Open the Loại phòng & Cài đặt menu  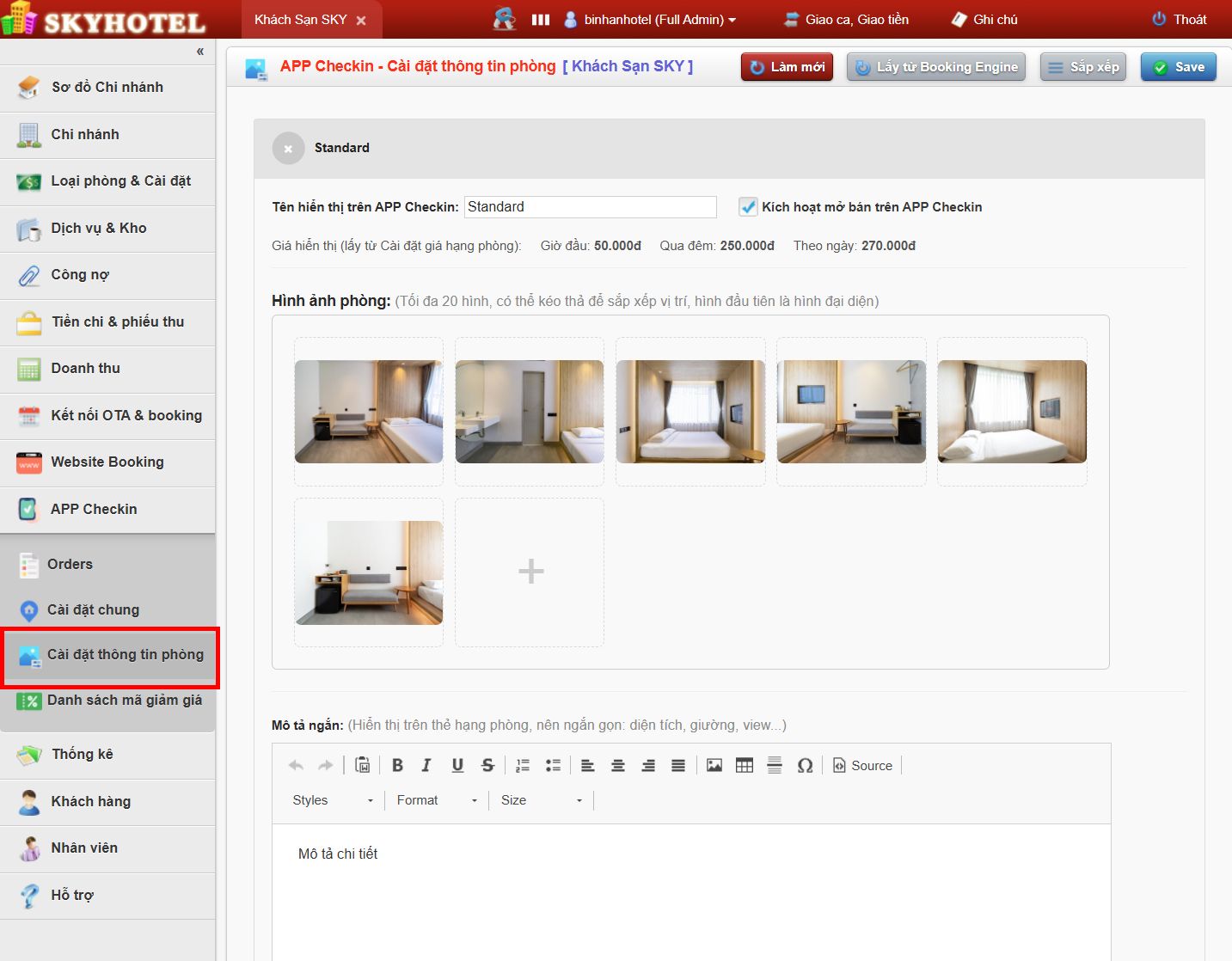107,181
